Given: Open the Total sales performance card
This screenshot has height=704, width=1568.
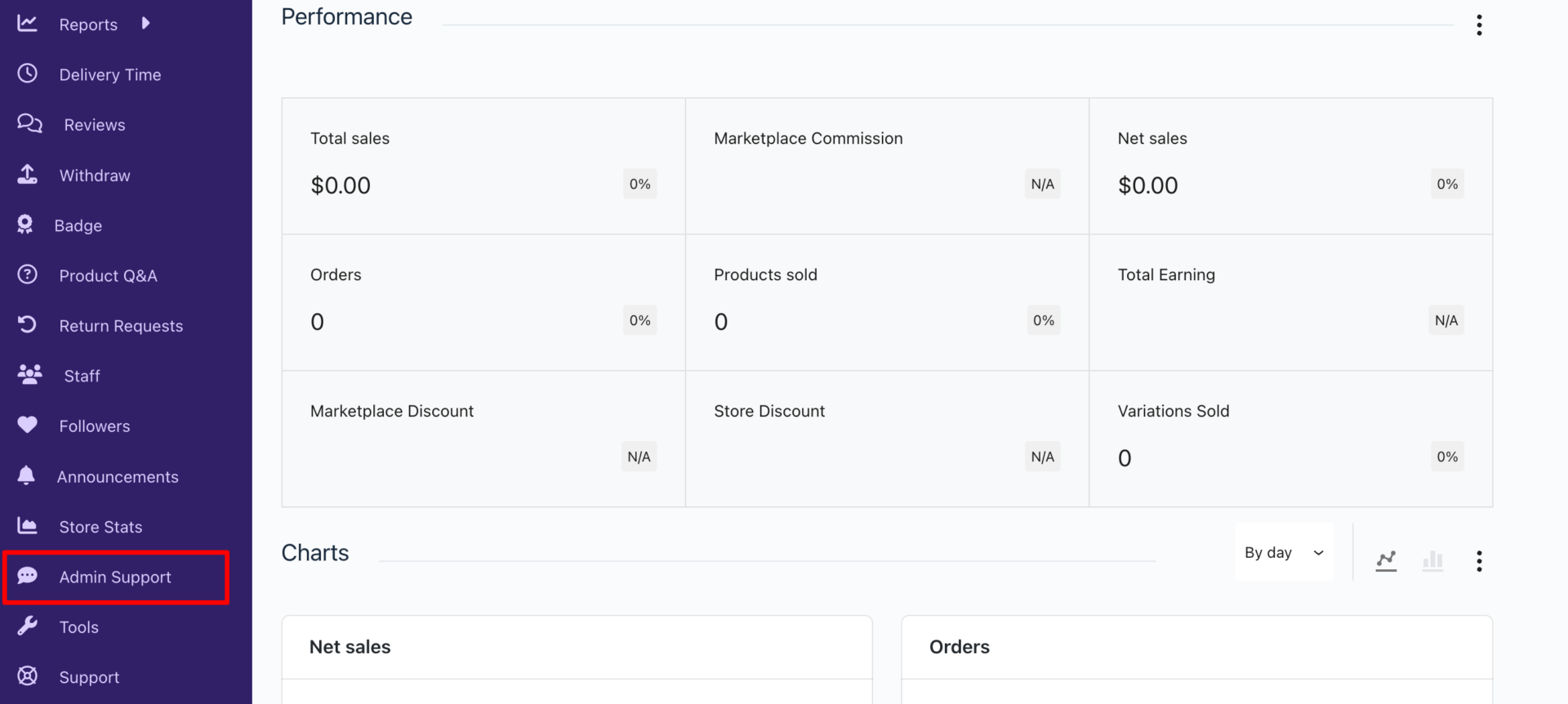Looking at the screenshot, I should (483, 167).
